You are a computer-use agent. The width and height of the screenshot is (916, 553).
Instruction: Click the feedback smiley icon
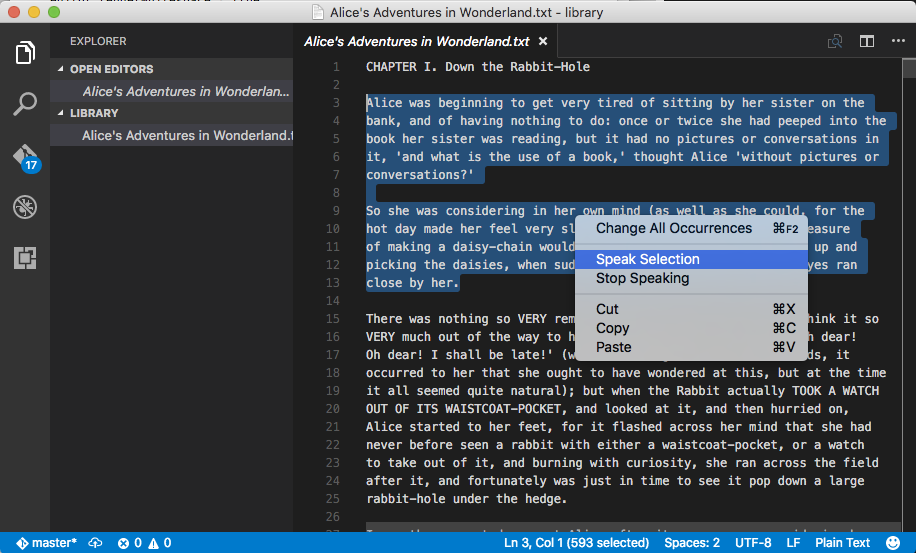point(892,543)
